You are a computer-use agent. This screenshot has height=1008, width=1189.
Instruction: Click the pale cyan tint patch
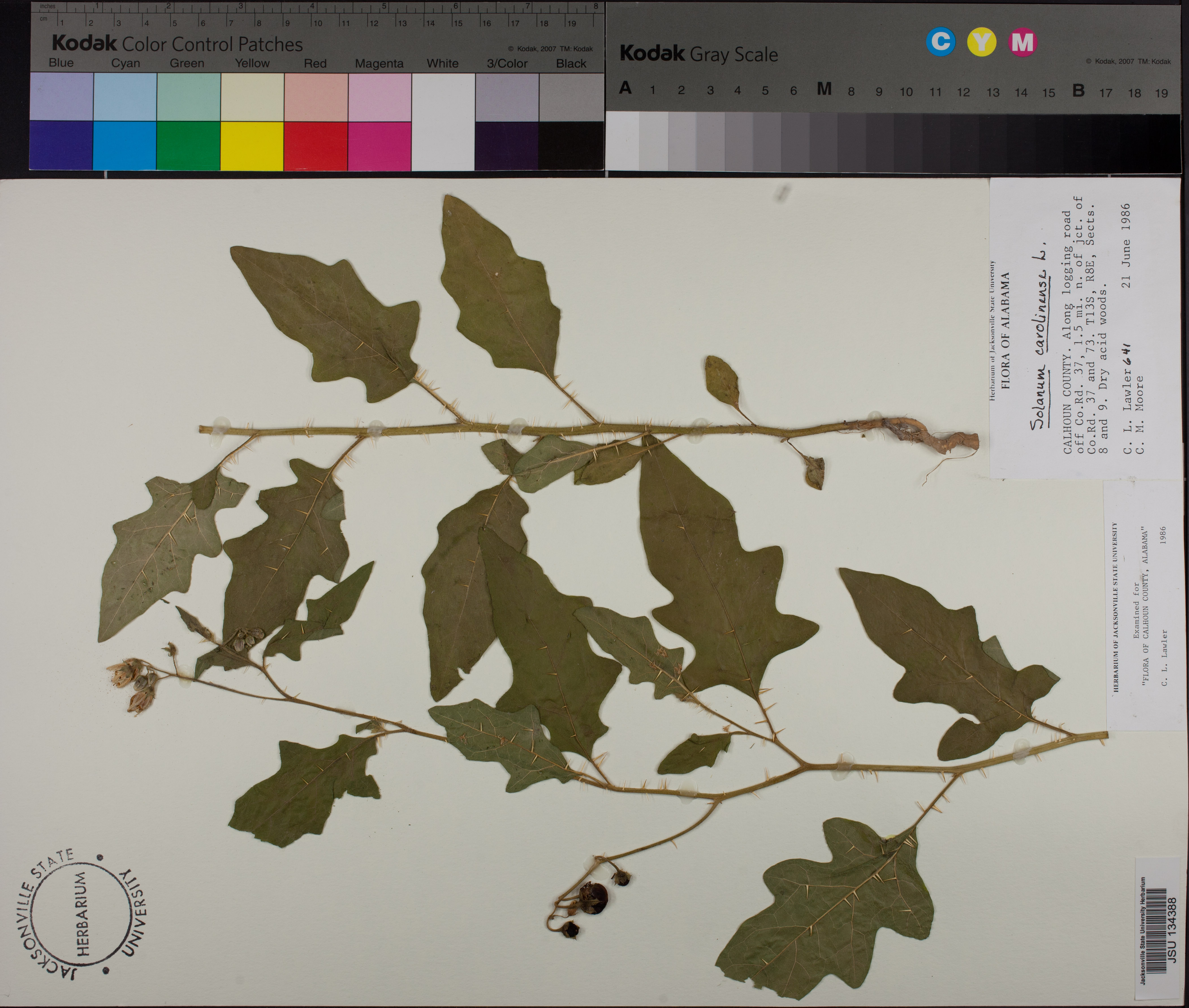(125, 96)
